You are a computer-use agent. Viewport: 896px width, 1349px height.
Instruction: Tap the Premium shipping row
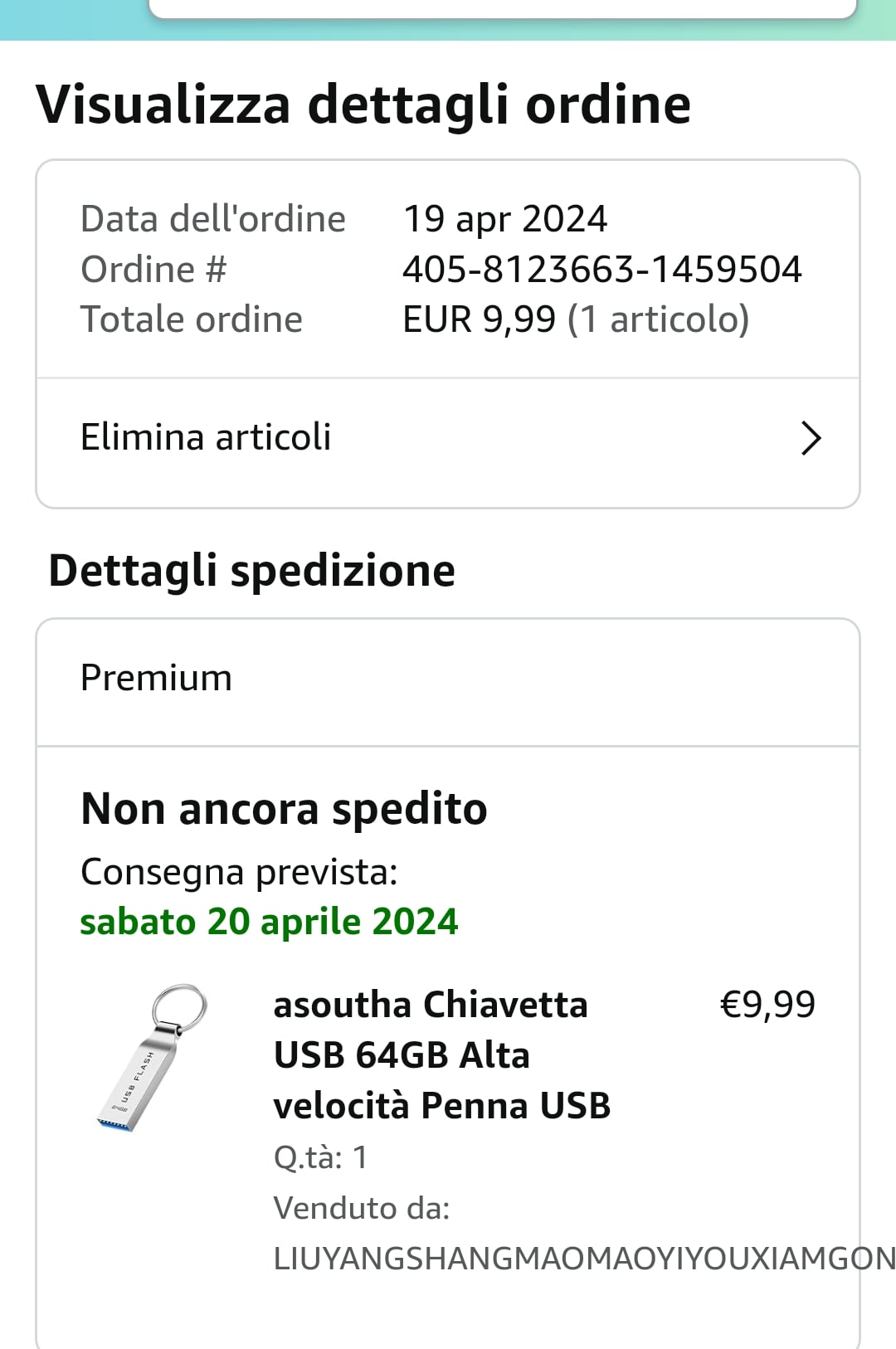pos(156,678)
